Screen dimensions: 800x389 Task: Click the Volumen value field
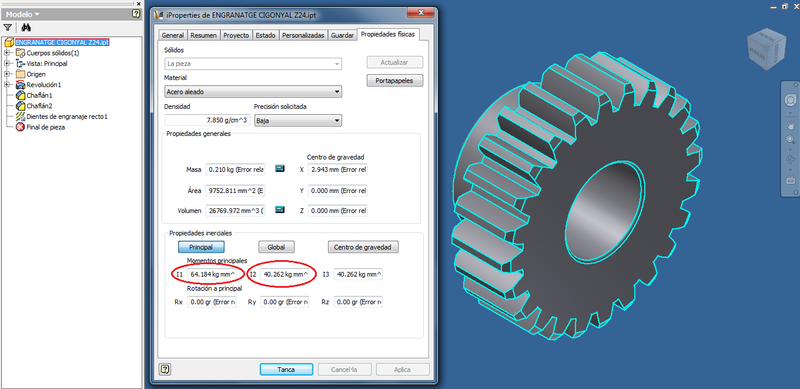tap(236, 210)
